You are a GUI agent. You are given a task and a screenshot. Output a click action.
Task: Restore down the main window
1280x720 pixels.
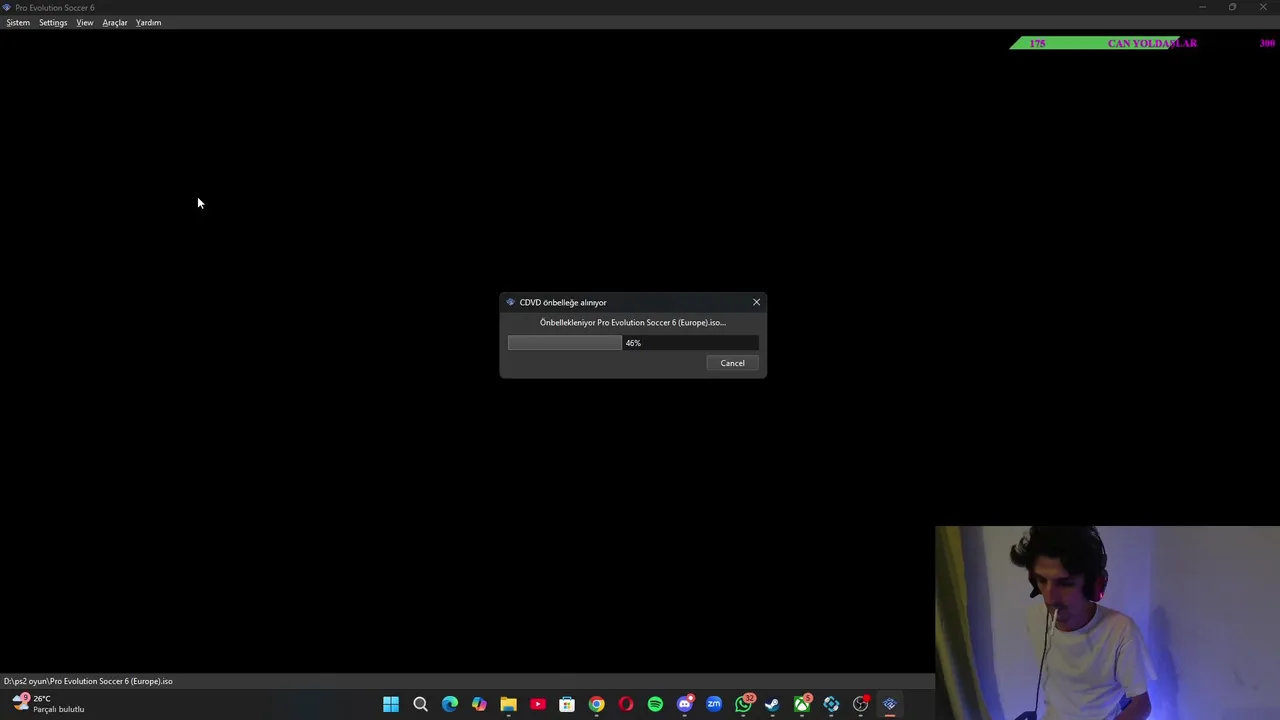(x=1232, y=7)
